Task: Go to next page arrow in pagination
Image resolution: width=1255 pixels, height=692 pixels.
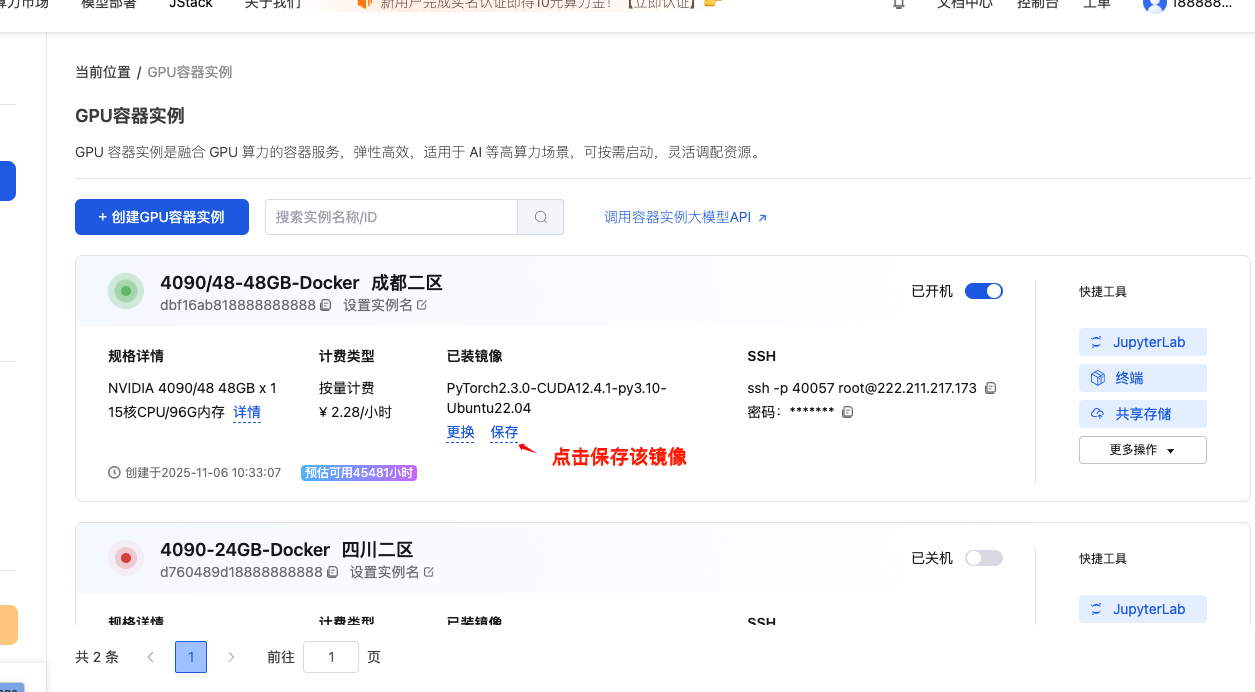Action: pyautogui.click(x=231, y=657)
